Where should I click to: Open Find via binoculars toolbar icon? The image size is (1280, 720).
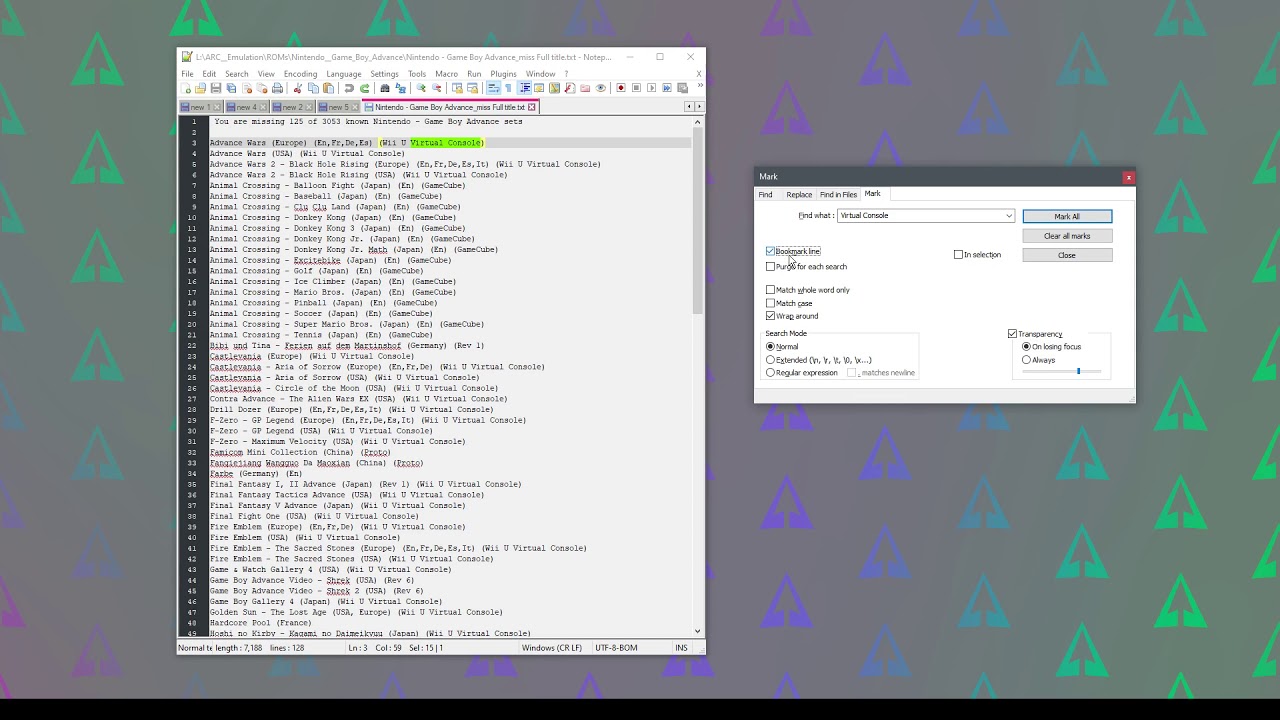385,88
